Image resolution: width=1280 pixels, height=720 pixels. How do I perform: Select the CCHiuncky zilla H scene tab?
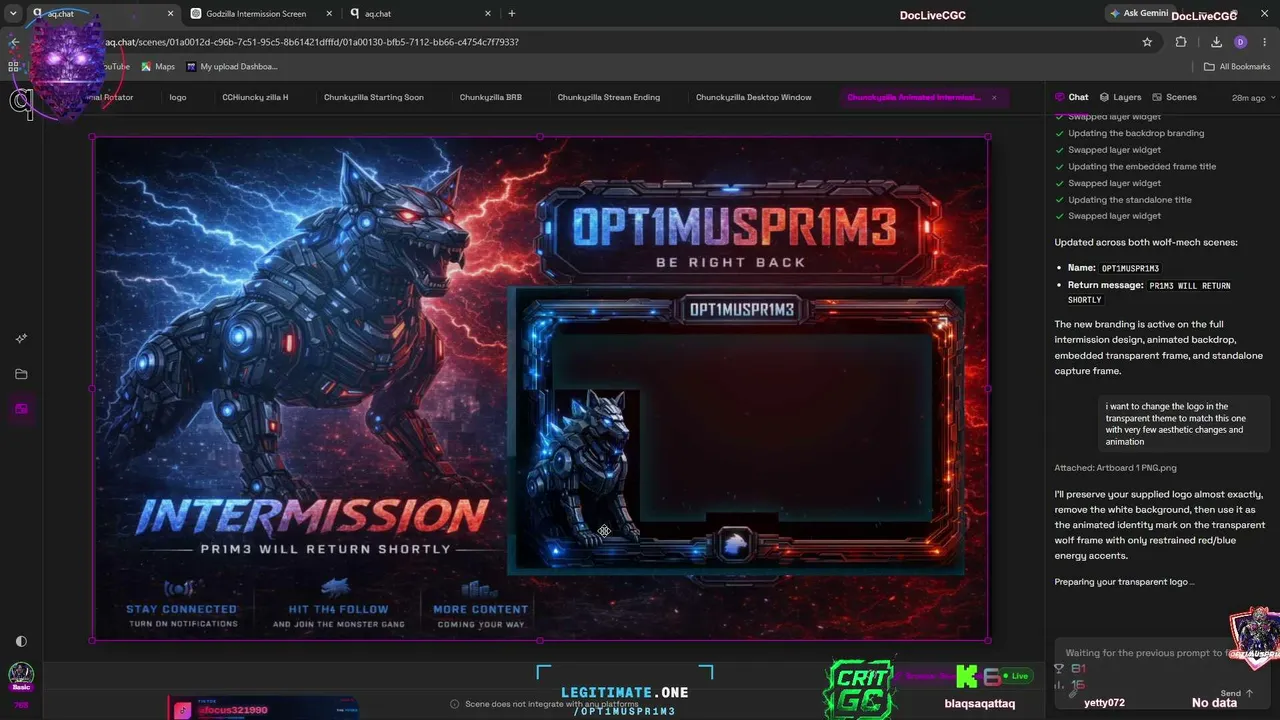(255, 97)
